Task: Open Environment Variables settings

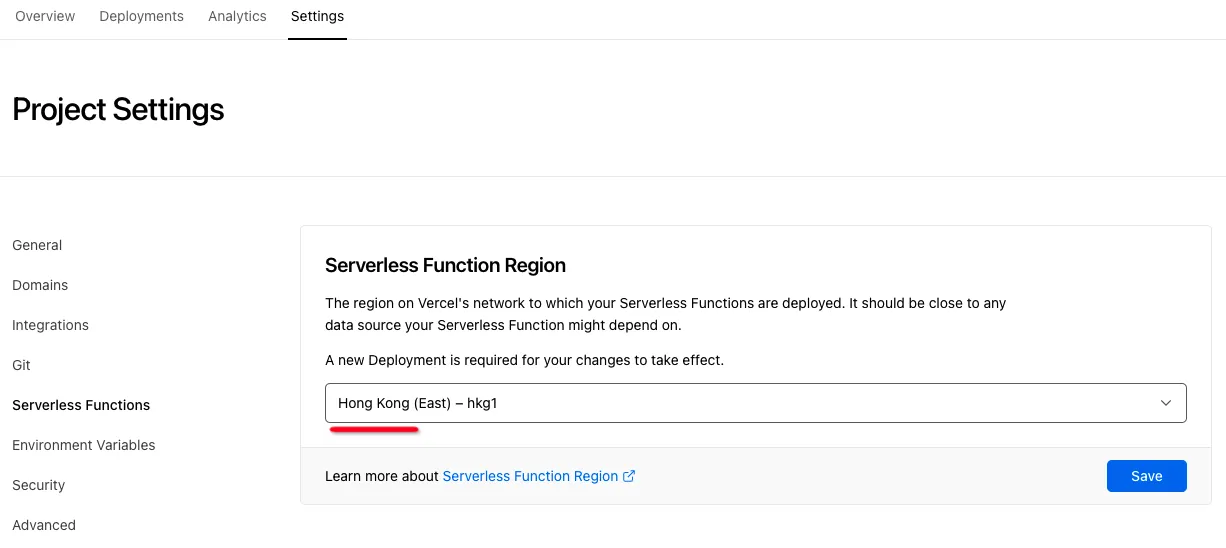Action: click(x=84, y=445)
